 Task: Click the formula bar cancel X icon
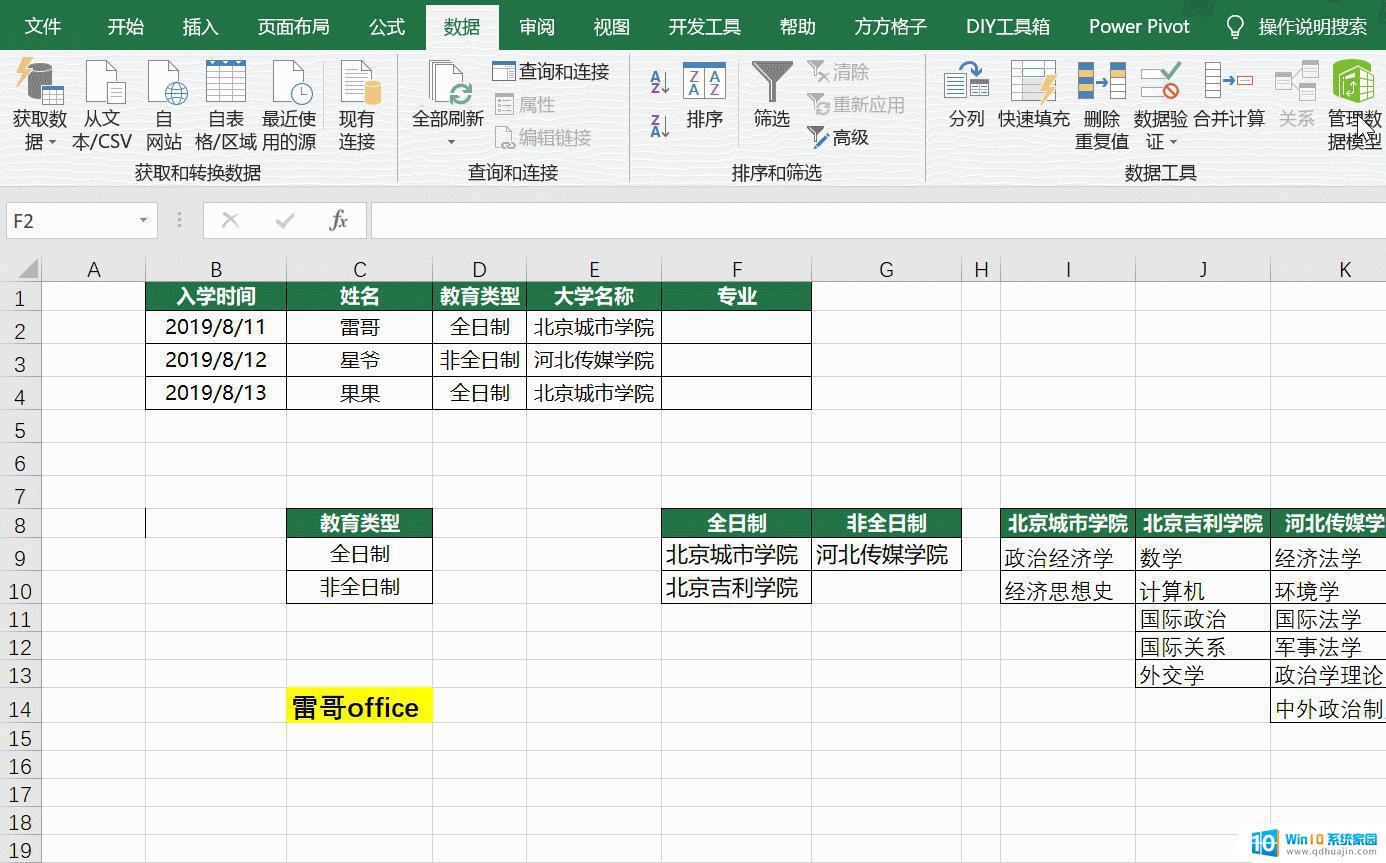[230, 220]
